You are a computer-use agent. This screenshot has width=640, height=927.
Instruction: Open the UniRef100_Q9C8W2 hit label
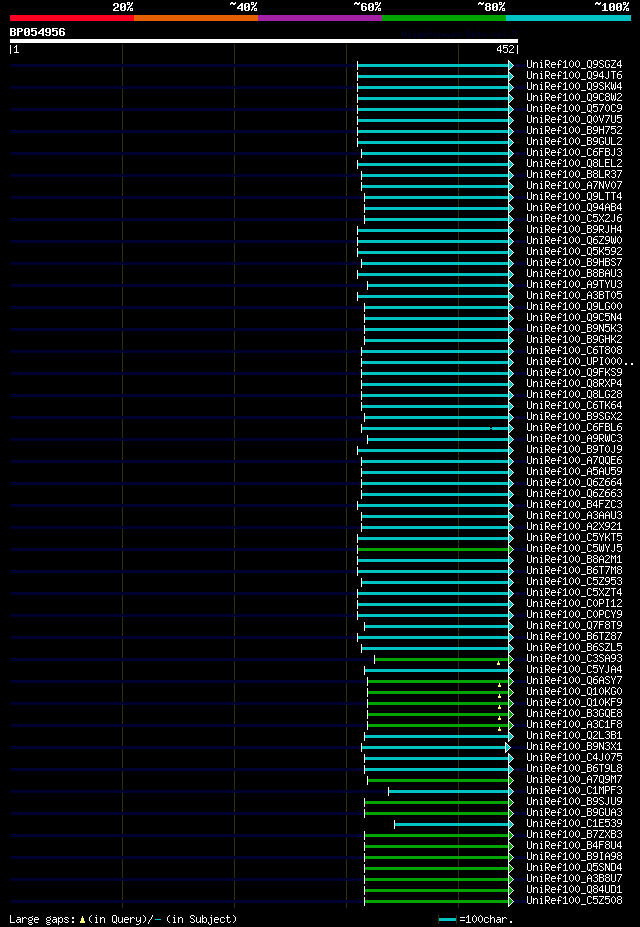574,98
